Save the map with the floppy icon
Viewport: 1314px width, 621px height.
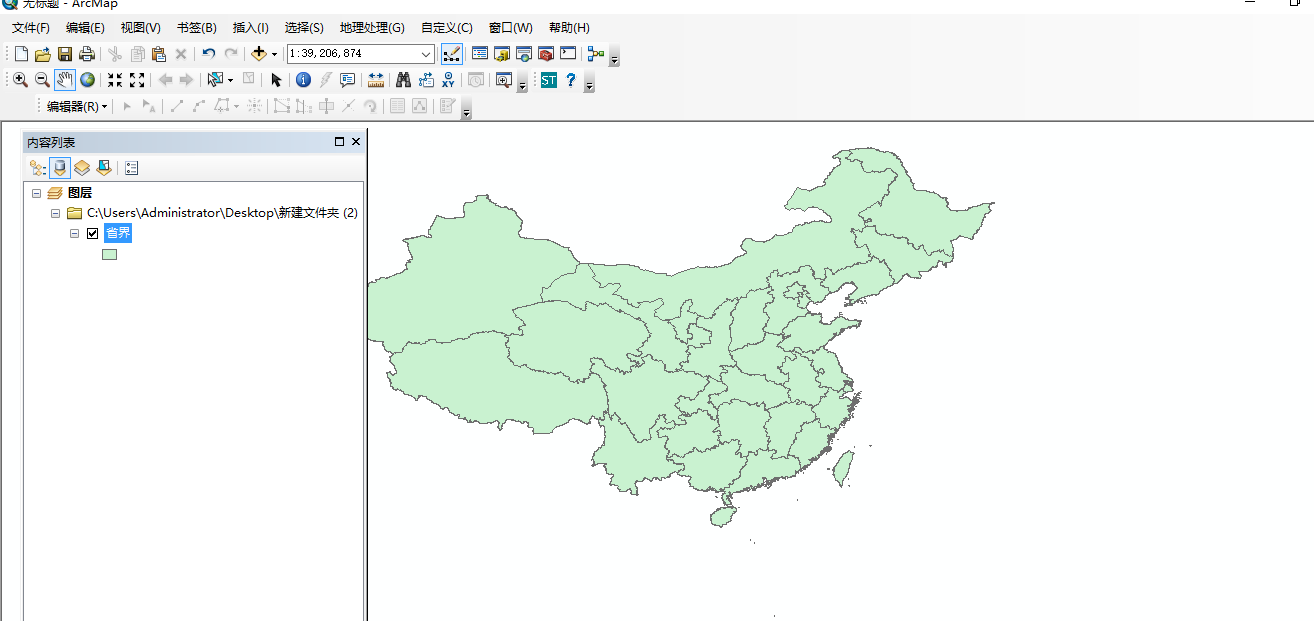tap(64, 54)
